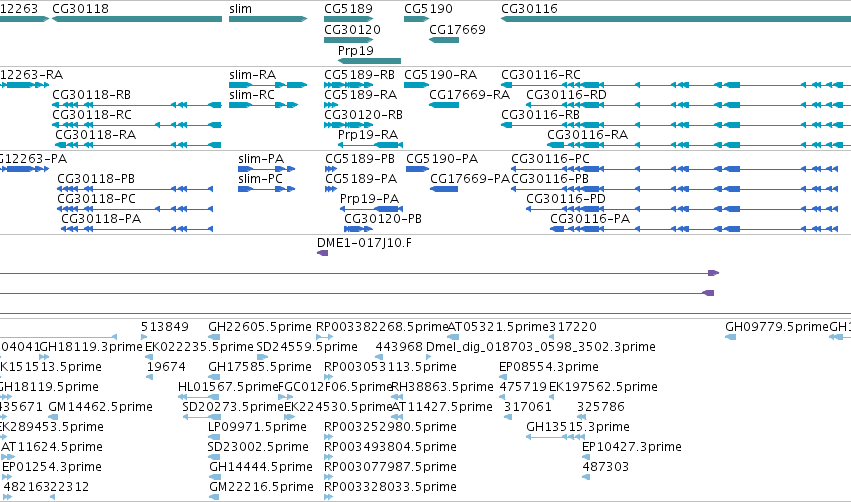The height and width of the screenshot is (502, 851).
Task: Click the 513849 EST label
Action: click(164, 327)
